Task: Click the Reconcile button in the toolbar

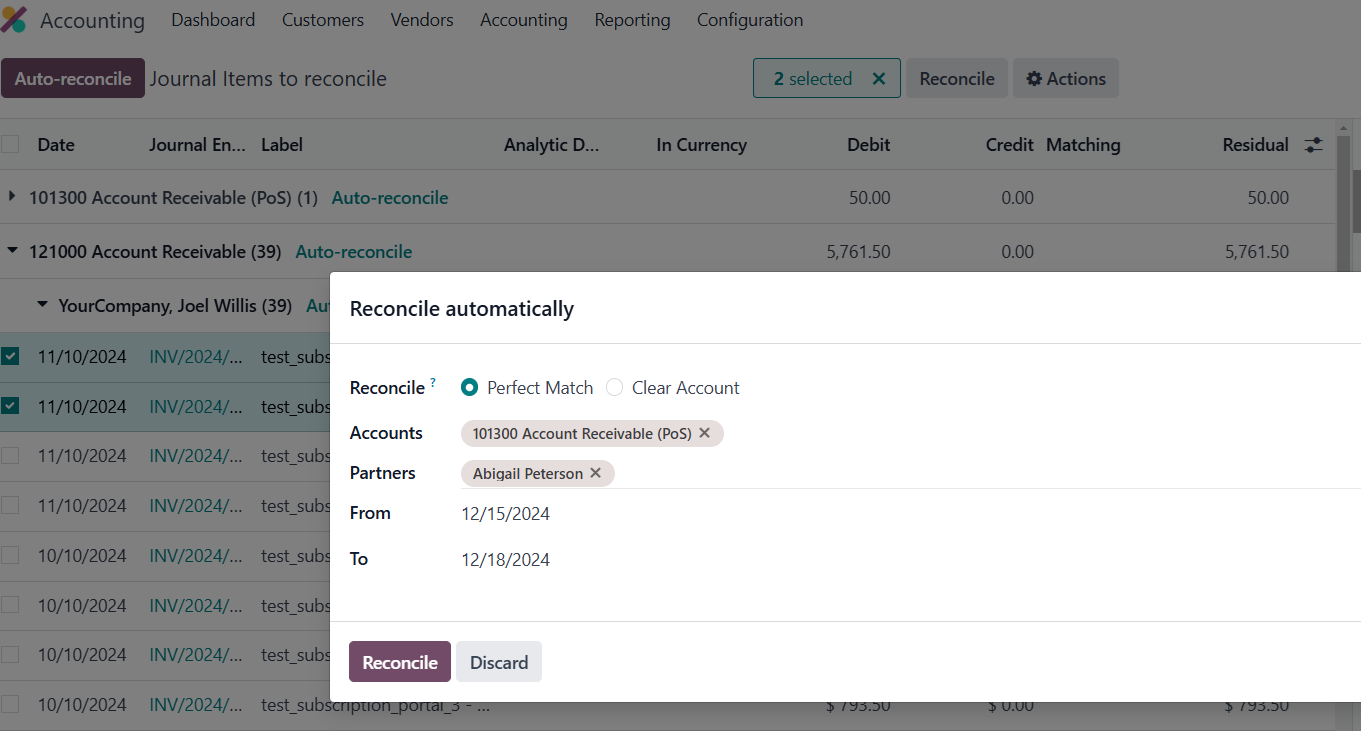Action: [957, 79]
